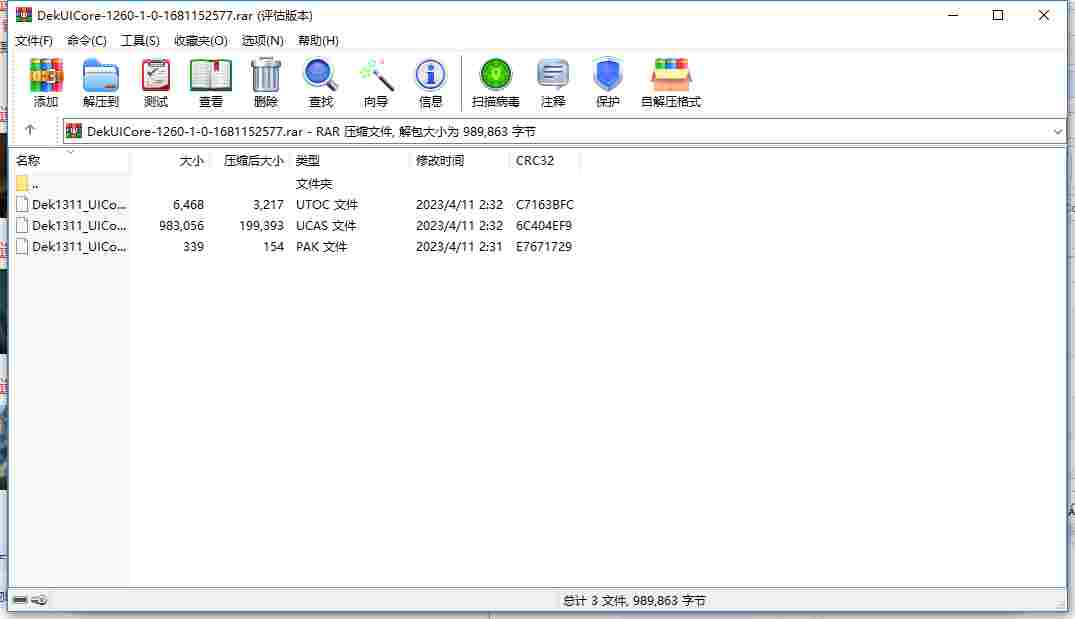
Task: Click the archive path address field
Action: tap(564, 131)
